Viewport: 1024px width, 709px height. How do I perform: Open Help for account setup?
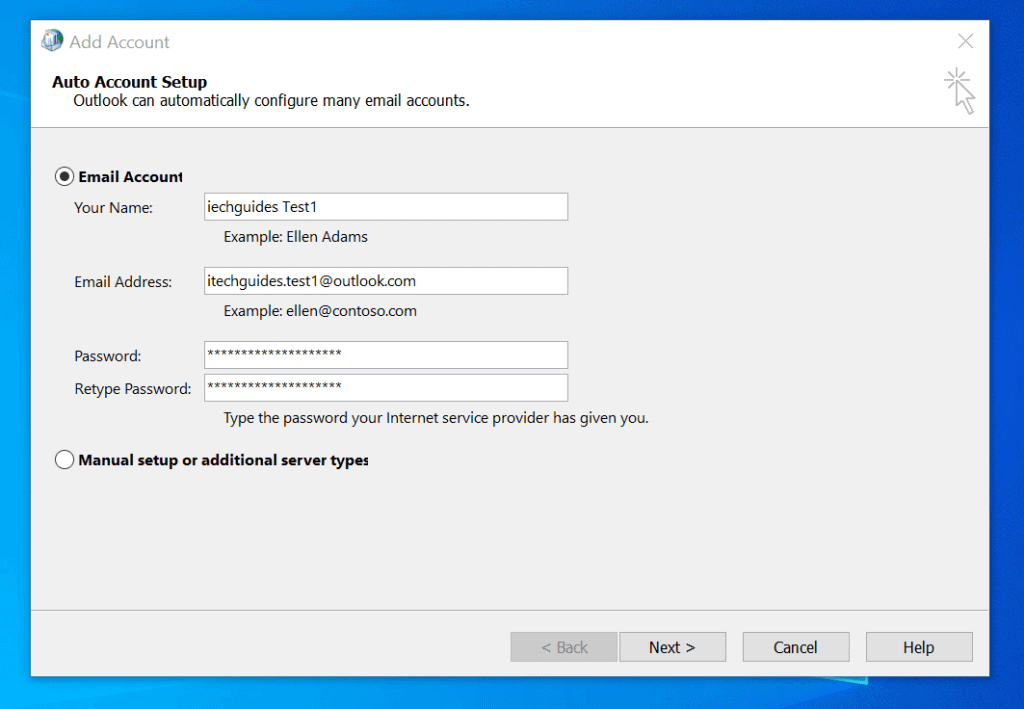pos(919,647)
